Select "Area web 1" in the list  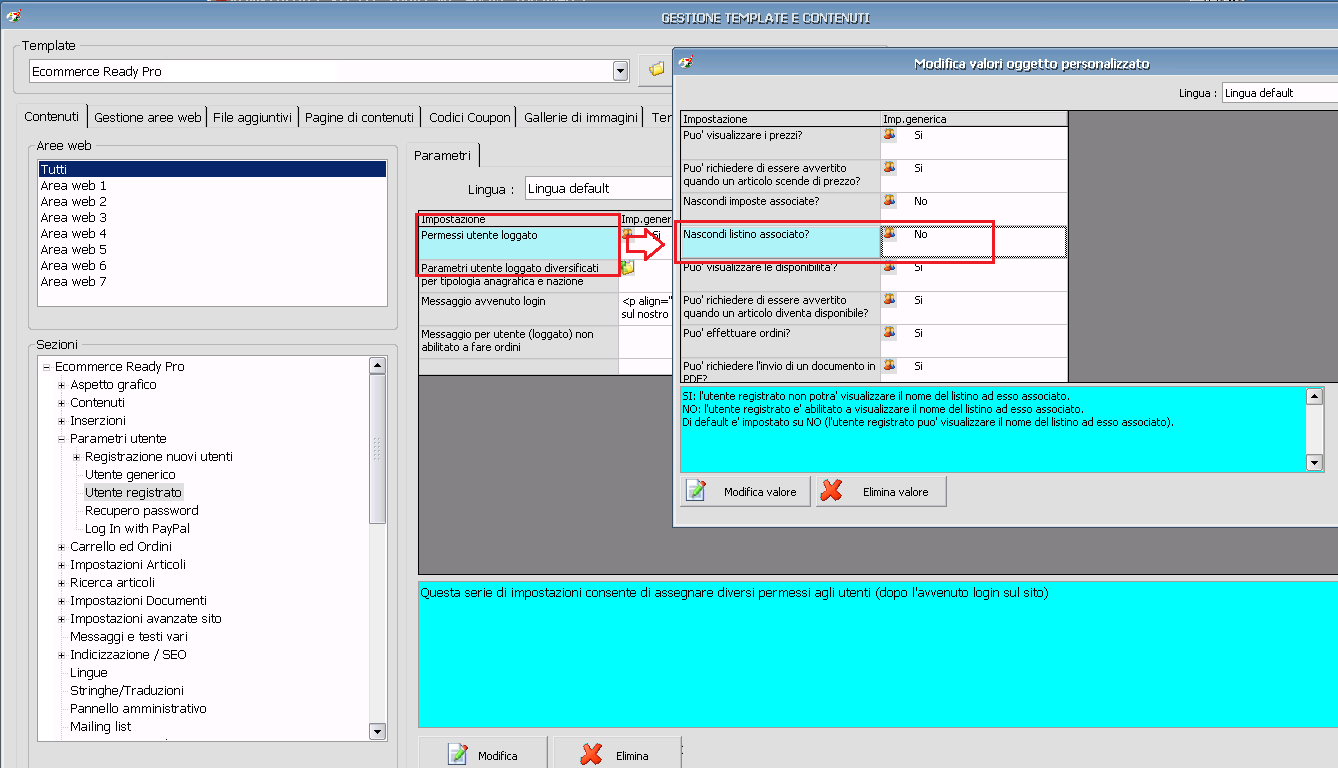click(x=212, y=186)
